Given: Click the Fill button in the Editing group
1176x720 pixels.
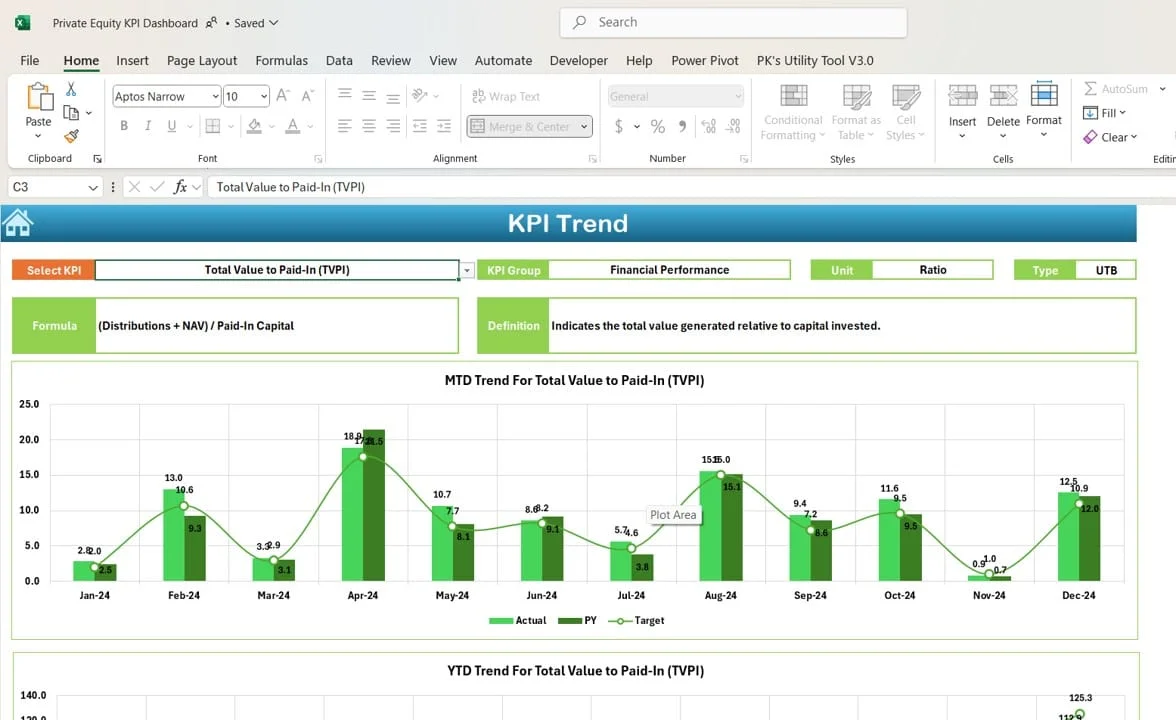Looking at the screenshot, I should point(1105,113).
